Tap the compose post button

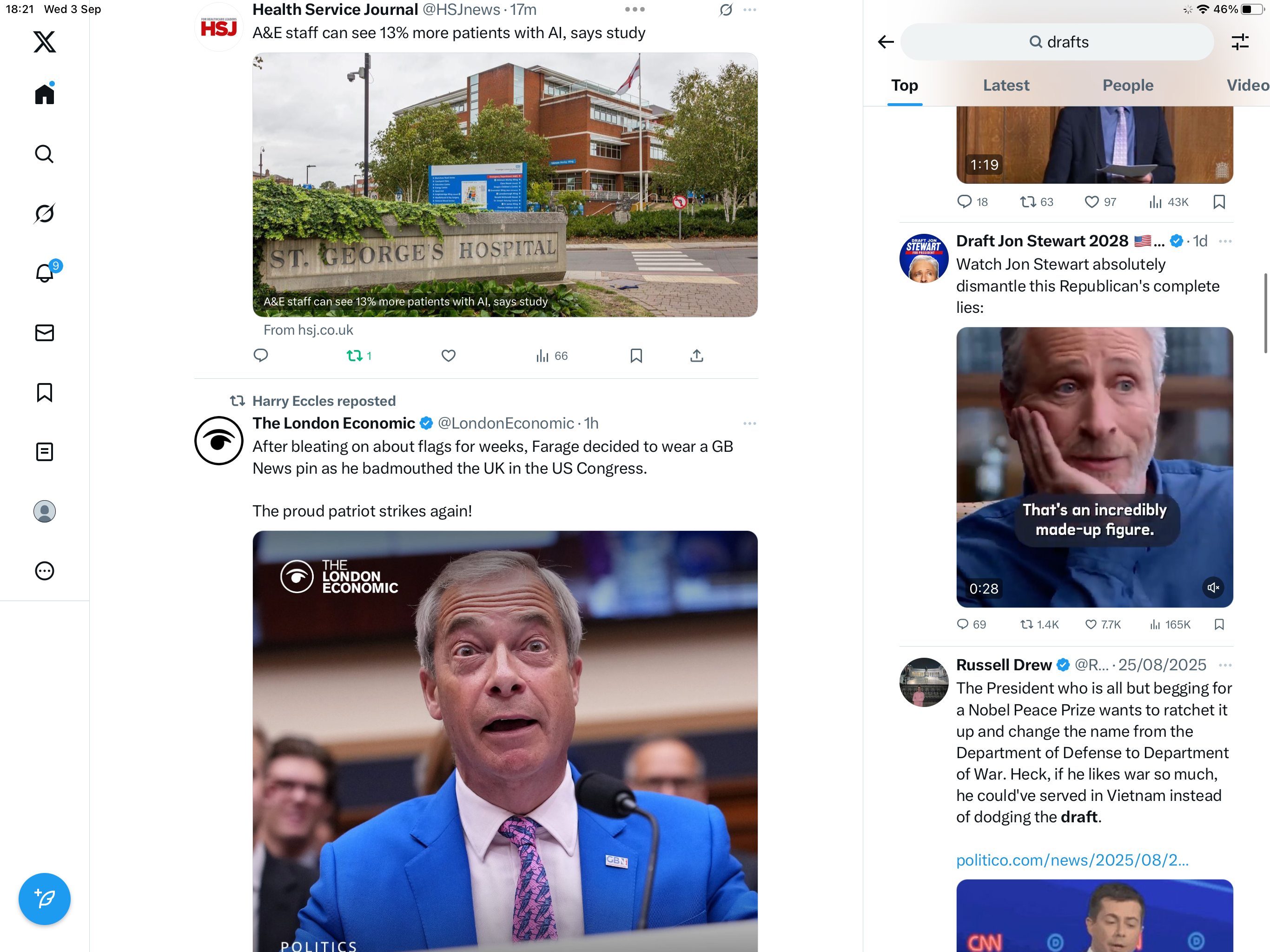(44, 899)
